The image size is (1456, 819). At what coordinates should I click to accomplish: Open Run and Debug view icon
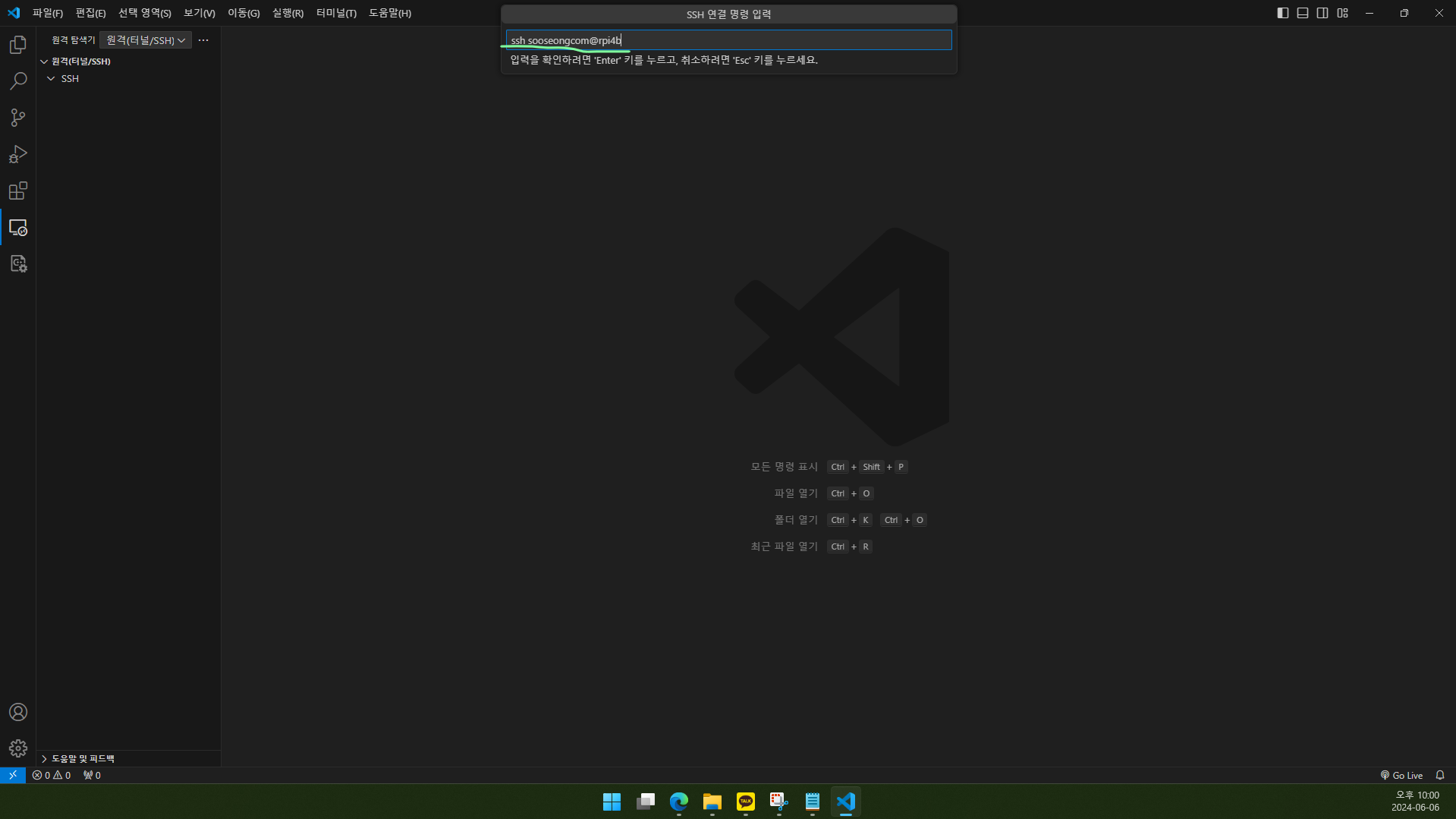pyautogui.click(x=18, y=154)
